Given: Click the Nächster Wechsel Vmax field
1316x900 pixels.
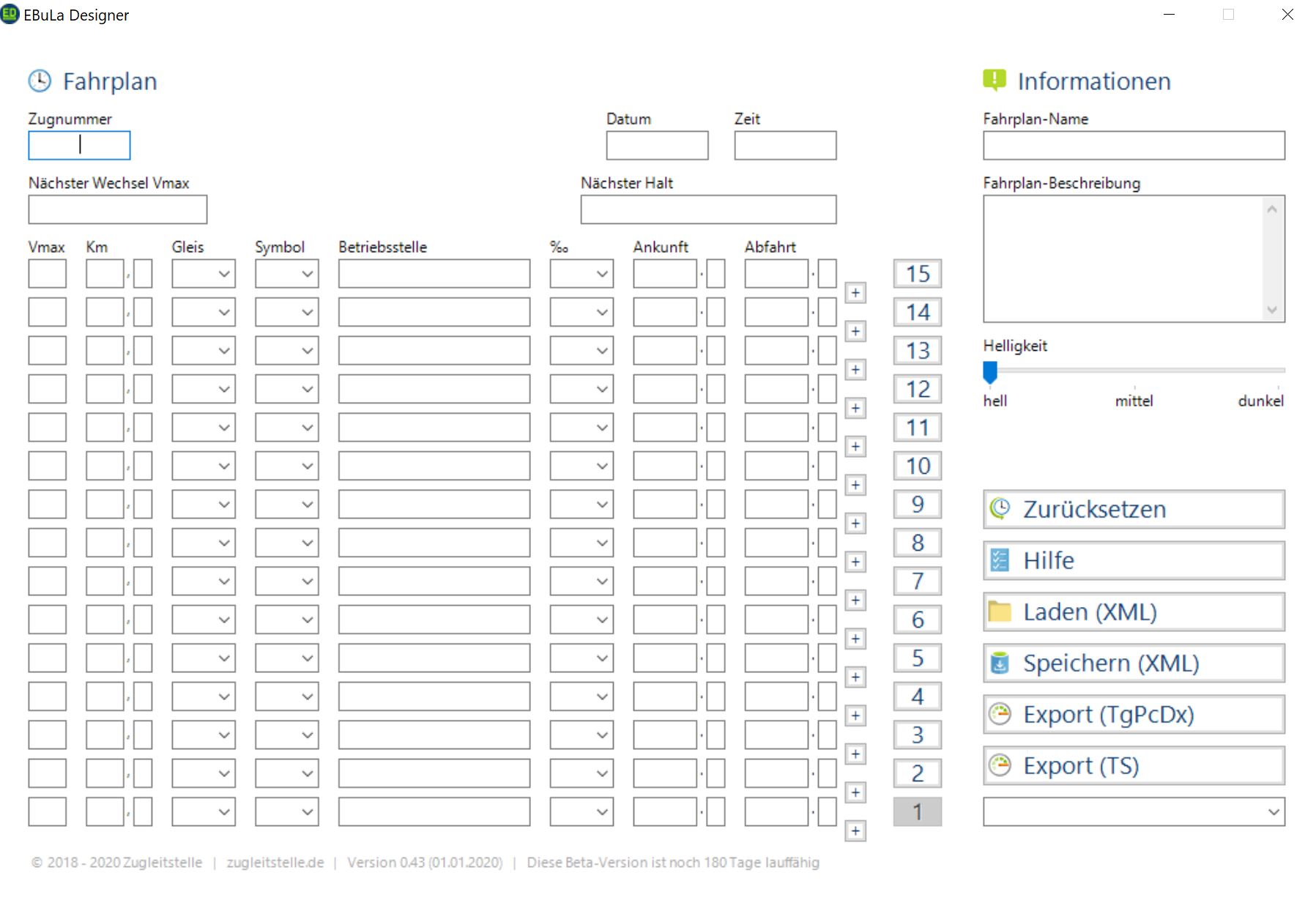Looking at the screenshot, I should (x=118, y=209).
